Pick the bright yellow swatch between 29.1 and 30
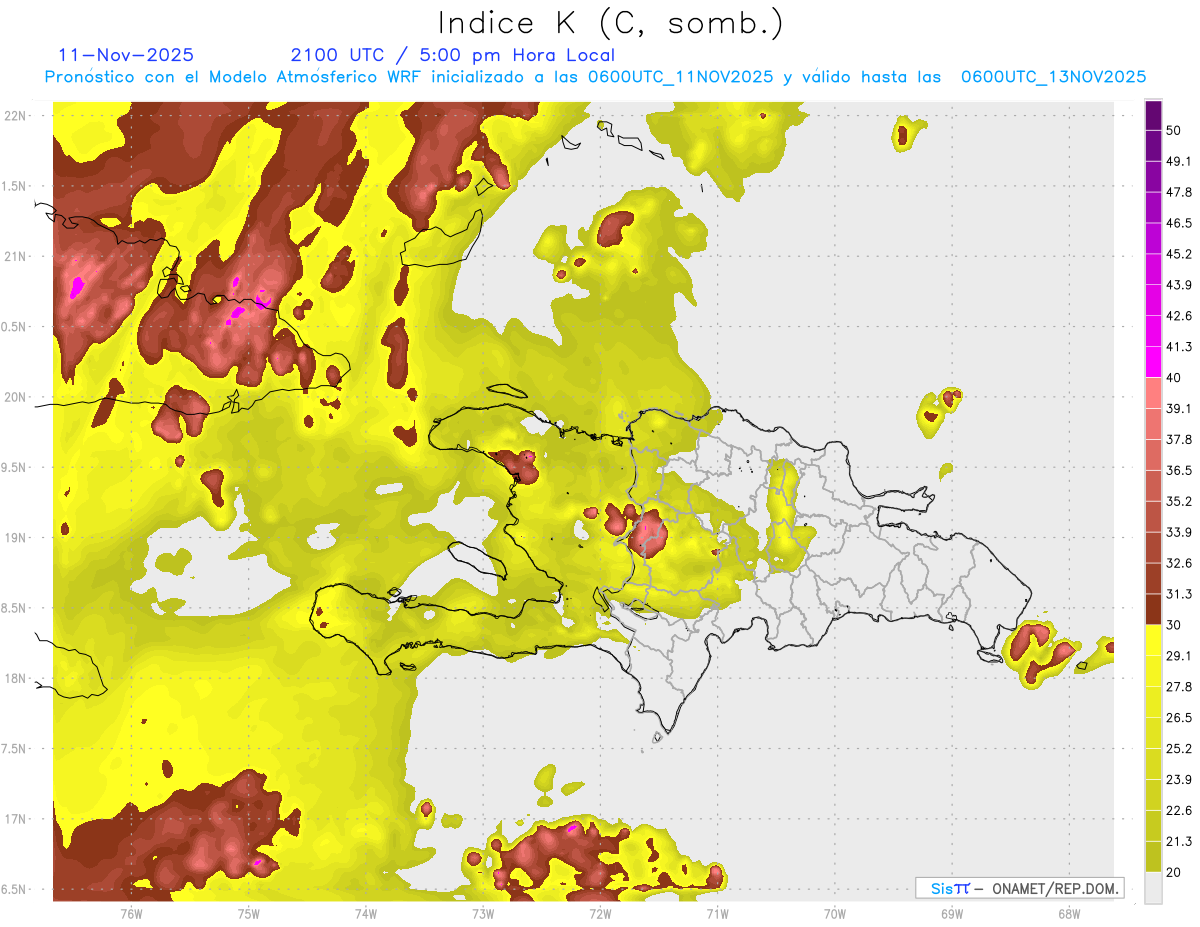 [1153, 641]
